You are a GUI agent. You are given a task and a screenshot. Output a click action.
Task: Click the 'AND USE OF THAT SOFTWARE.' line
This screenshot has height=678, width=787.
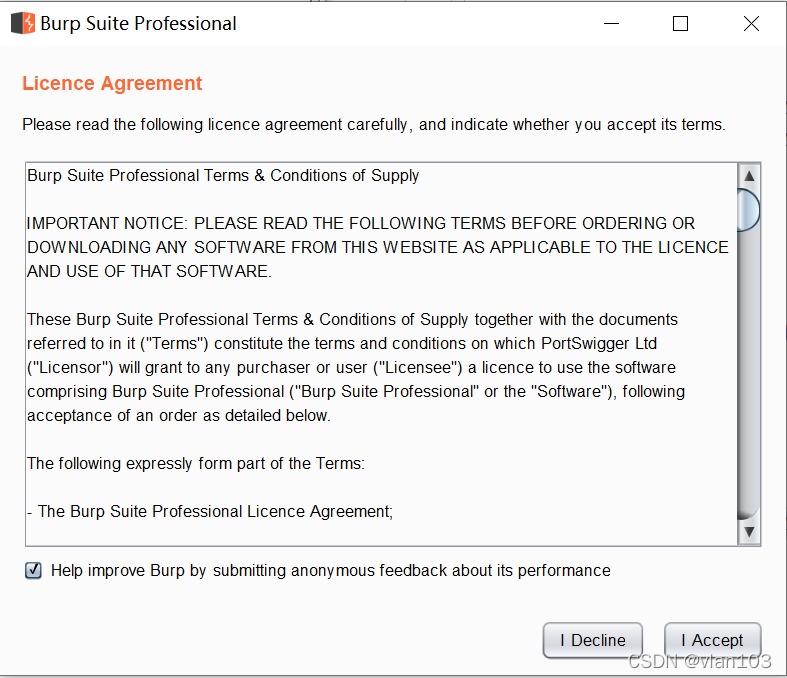tap(149, 272)
